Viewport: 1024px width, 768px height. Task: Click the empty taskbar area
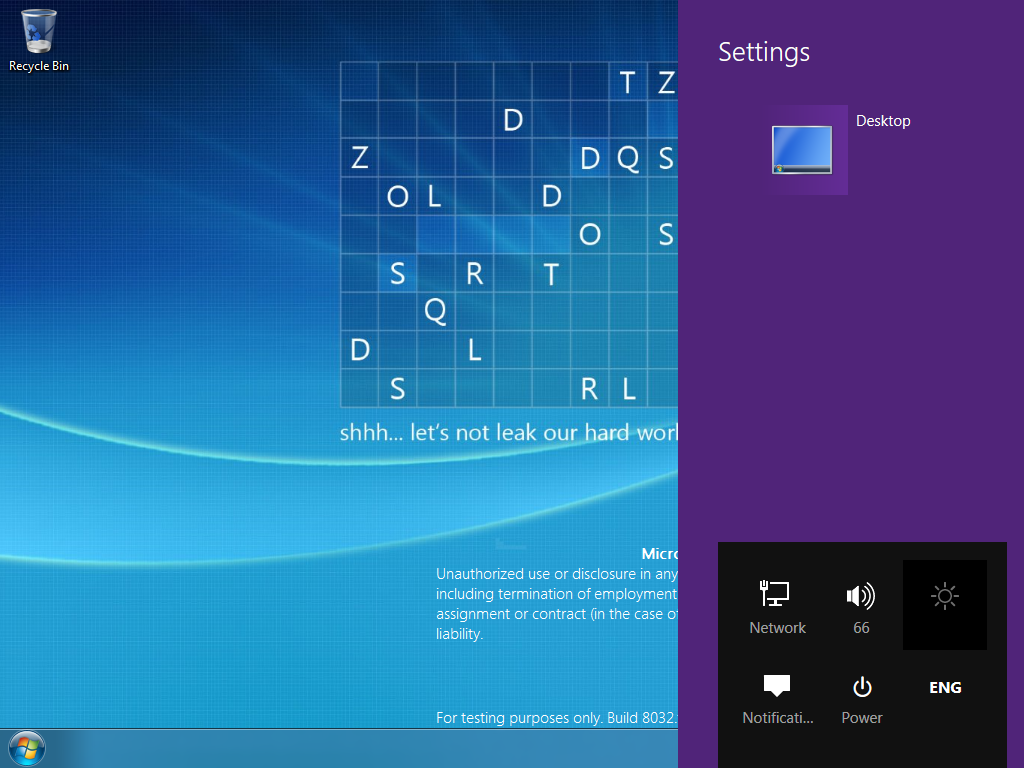pos(366,748)
